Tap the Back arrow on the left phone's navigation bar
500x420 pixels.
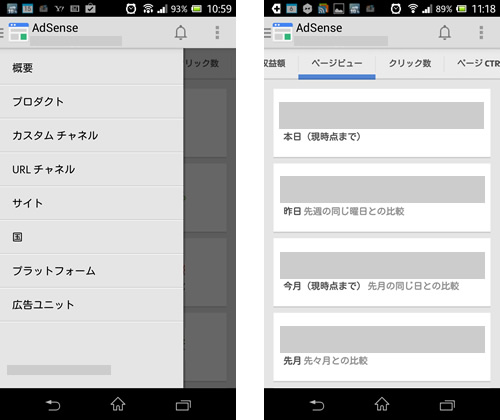(x=53, y=405)
